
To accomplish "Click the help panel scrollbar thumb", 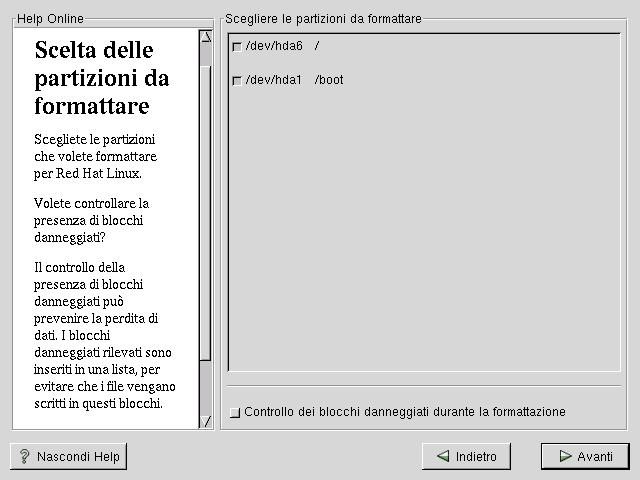I will pos(206,200).
